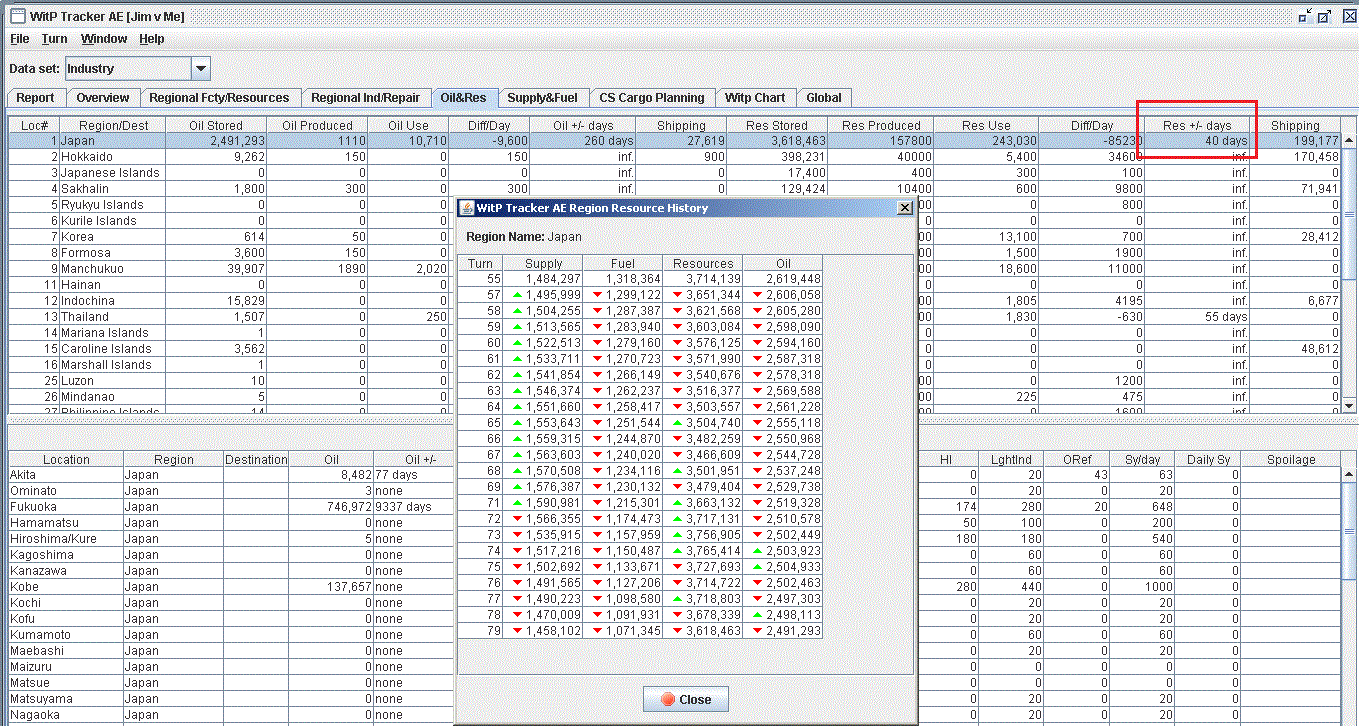This screenshot has height=726, width=1359.
Task: Click the LghtInd column header
Action: [x=1012, y=459]
